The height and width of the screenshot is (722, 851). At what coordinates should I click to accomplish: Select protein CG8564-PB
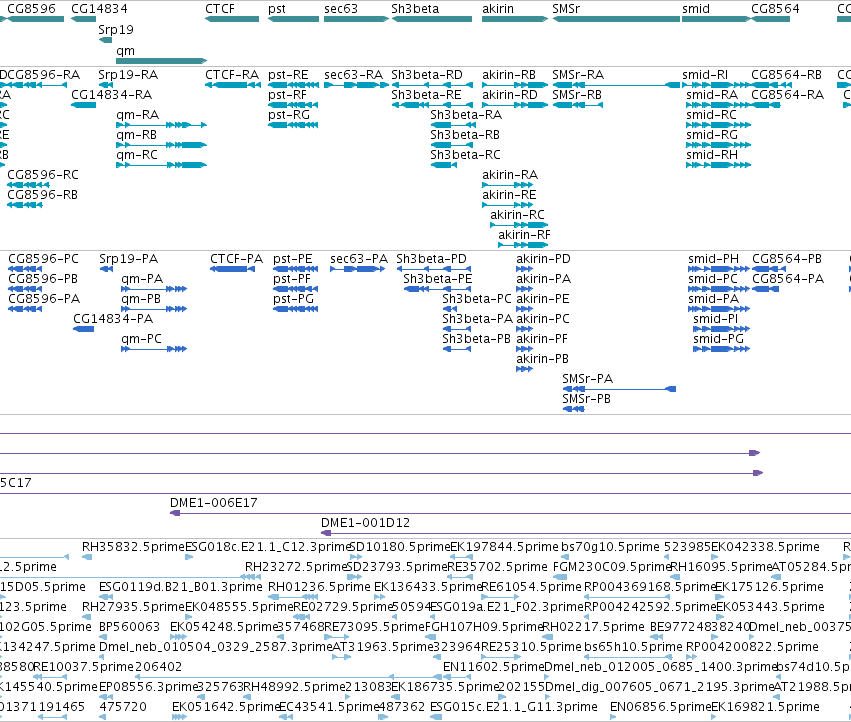coord(769,269)
